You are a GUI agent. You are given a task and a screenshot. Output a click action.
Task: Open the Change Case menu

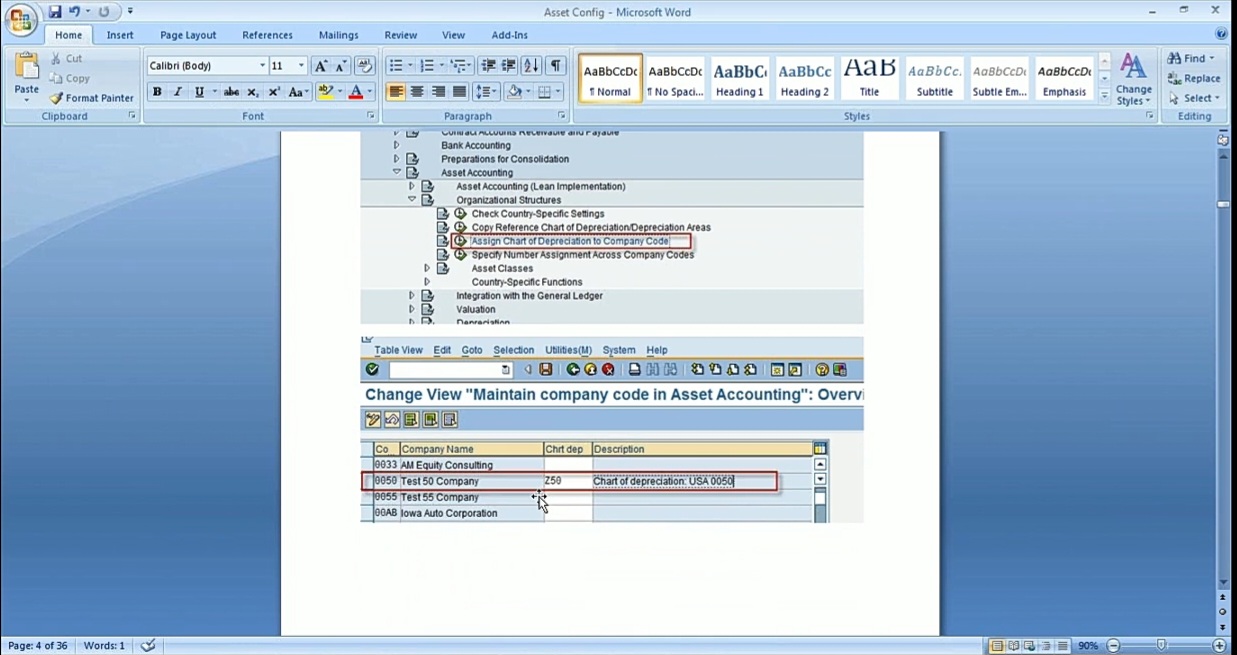[298, 92]
